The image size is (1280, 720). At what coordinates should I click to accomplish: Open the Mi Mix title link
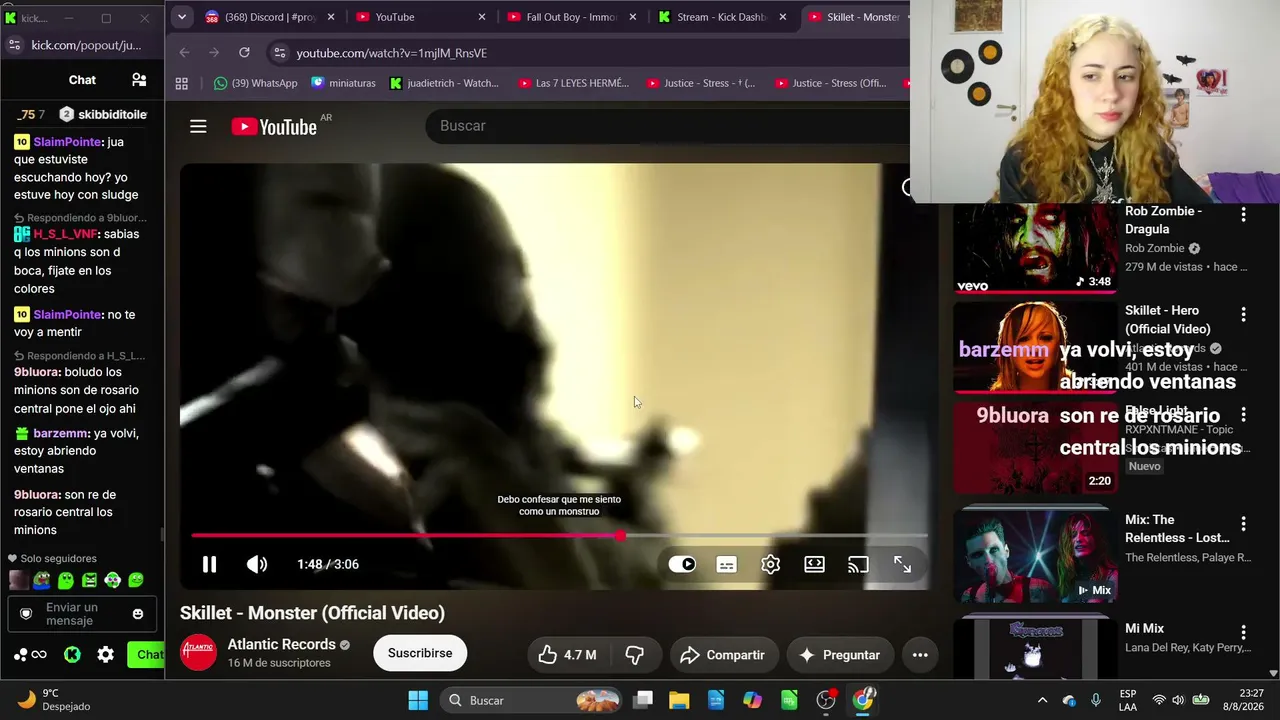[1144, 629]
